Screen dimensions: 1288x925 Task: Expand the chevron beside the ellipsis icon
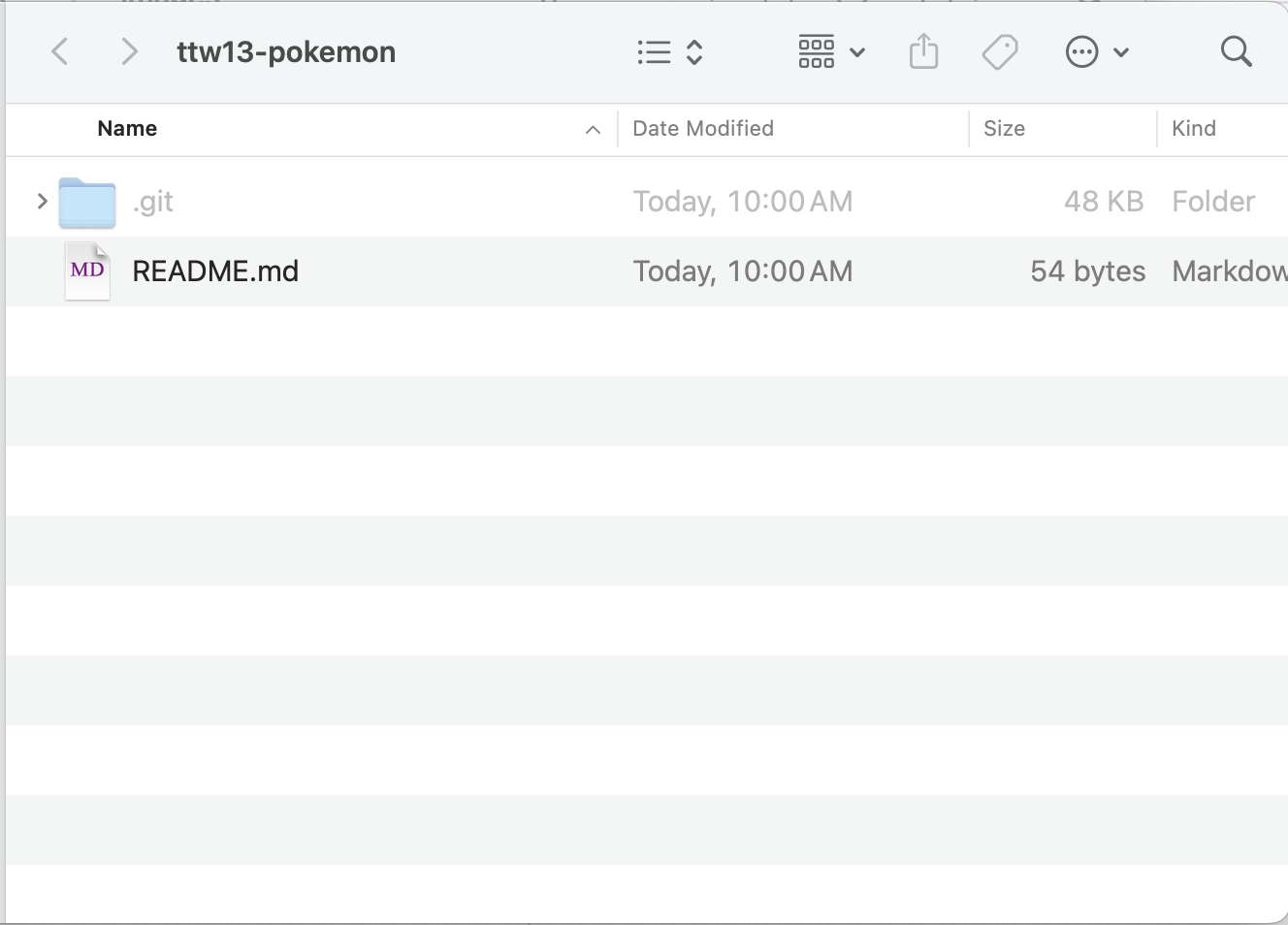1121,52
